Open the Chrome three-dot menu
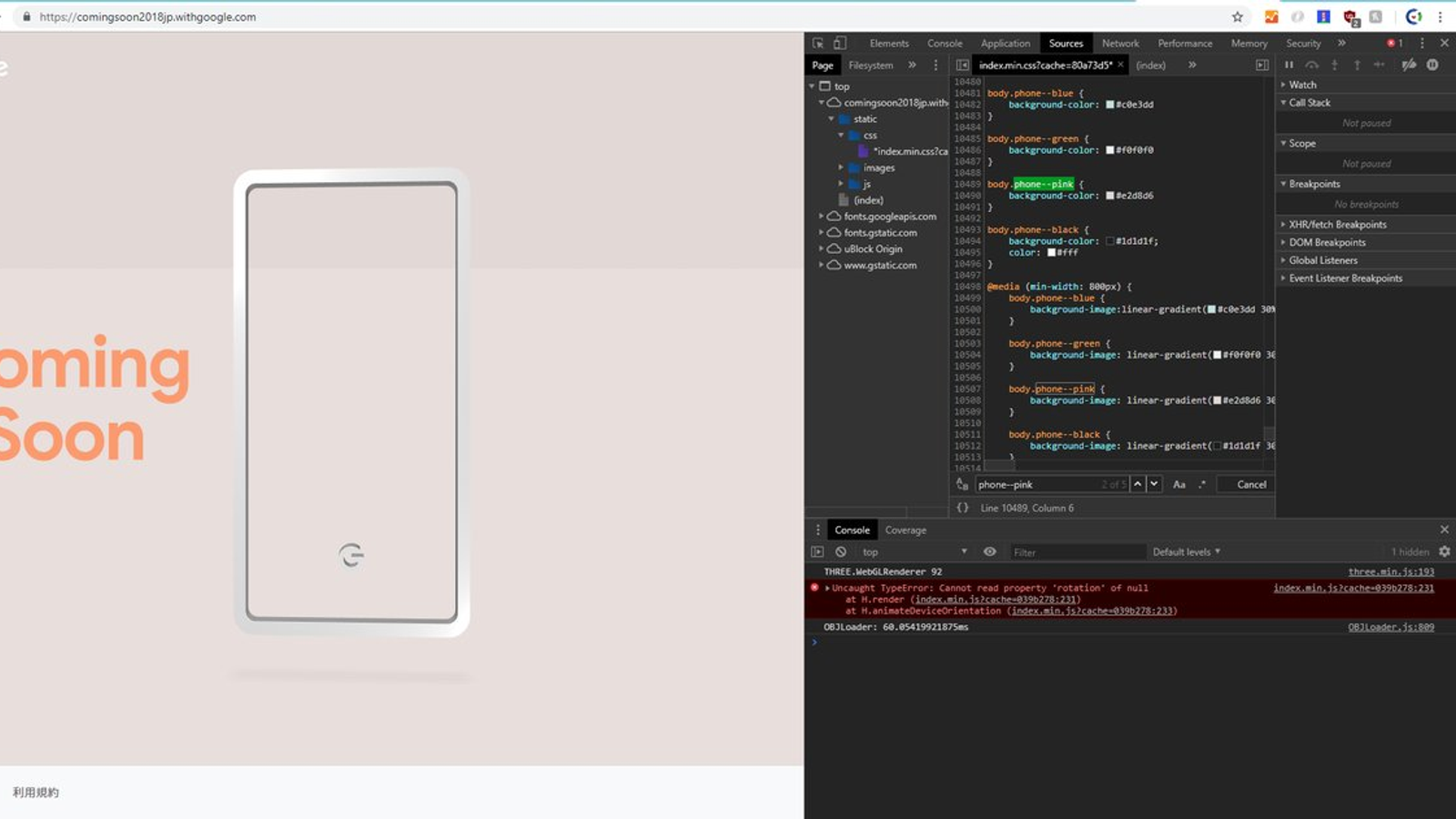The width and height of the screenshot is (1456, 819). click(1440, 16)
